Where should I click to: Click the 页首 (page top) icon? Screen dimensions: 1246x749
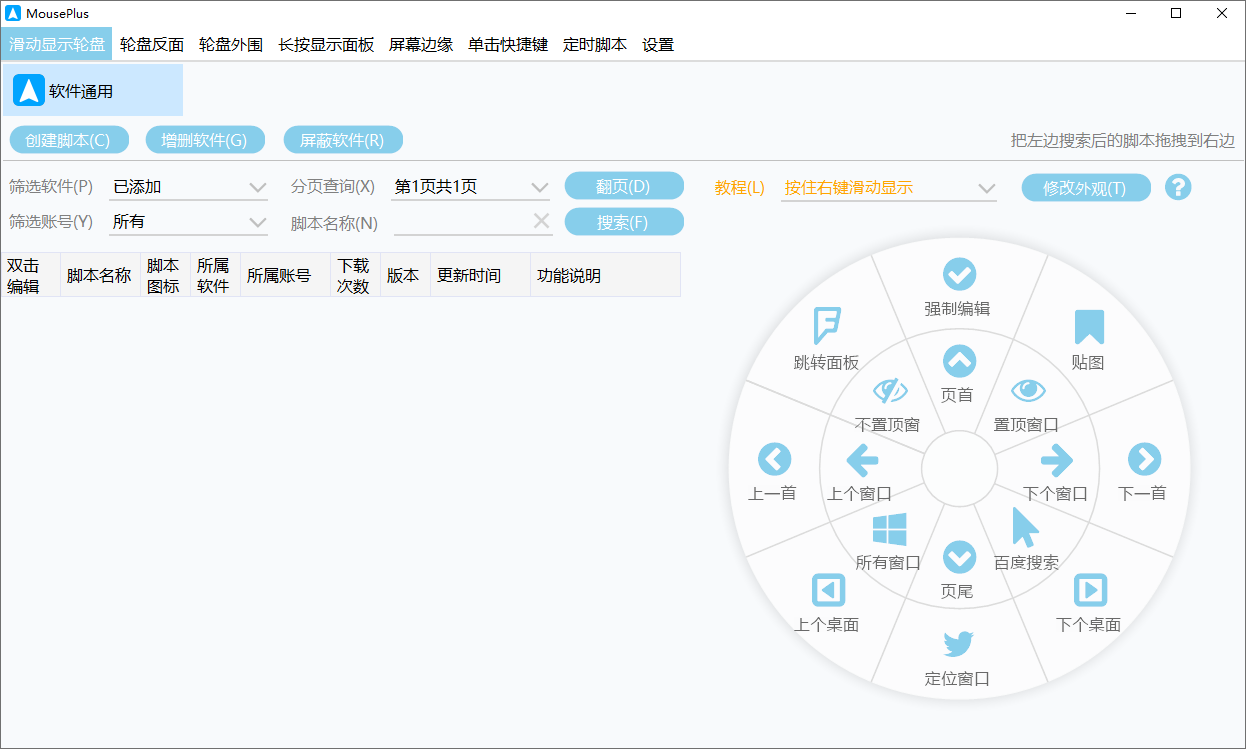click(958, 361)
